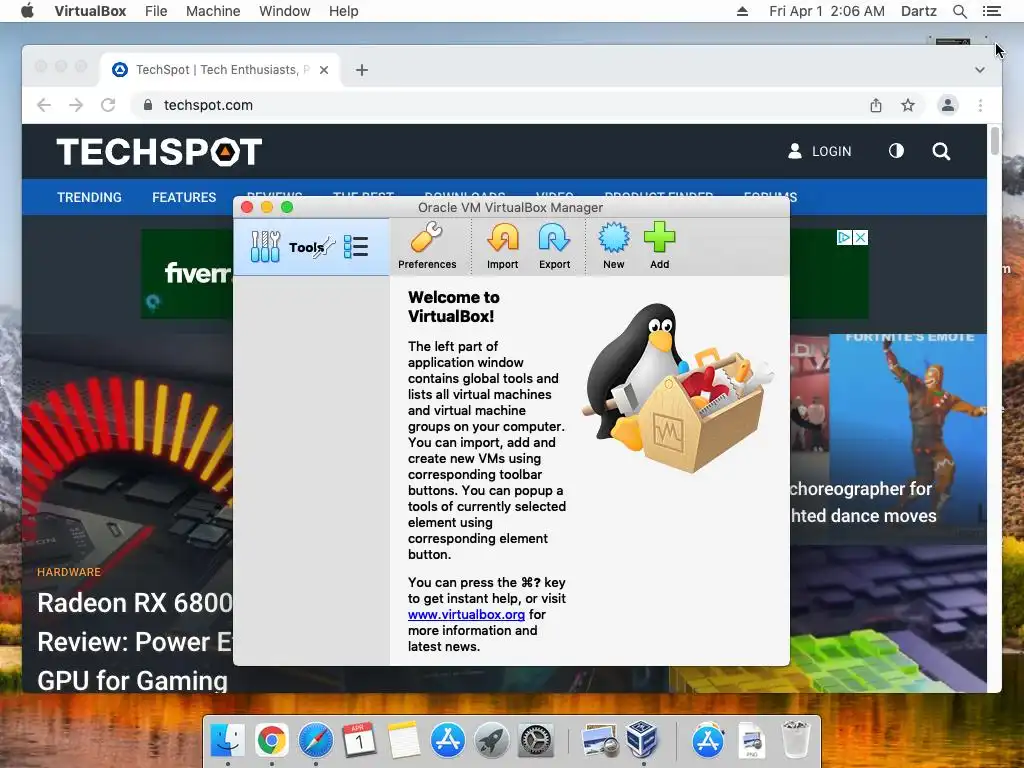
Task: Create a New virtual machine
Action: [x=613, y=238]
